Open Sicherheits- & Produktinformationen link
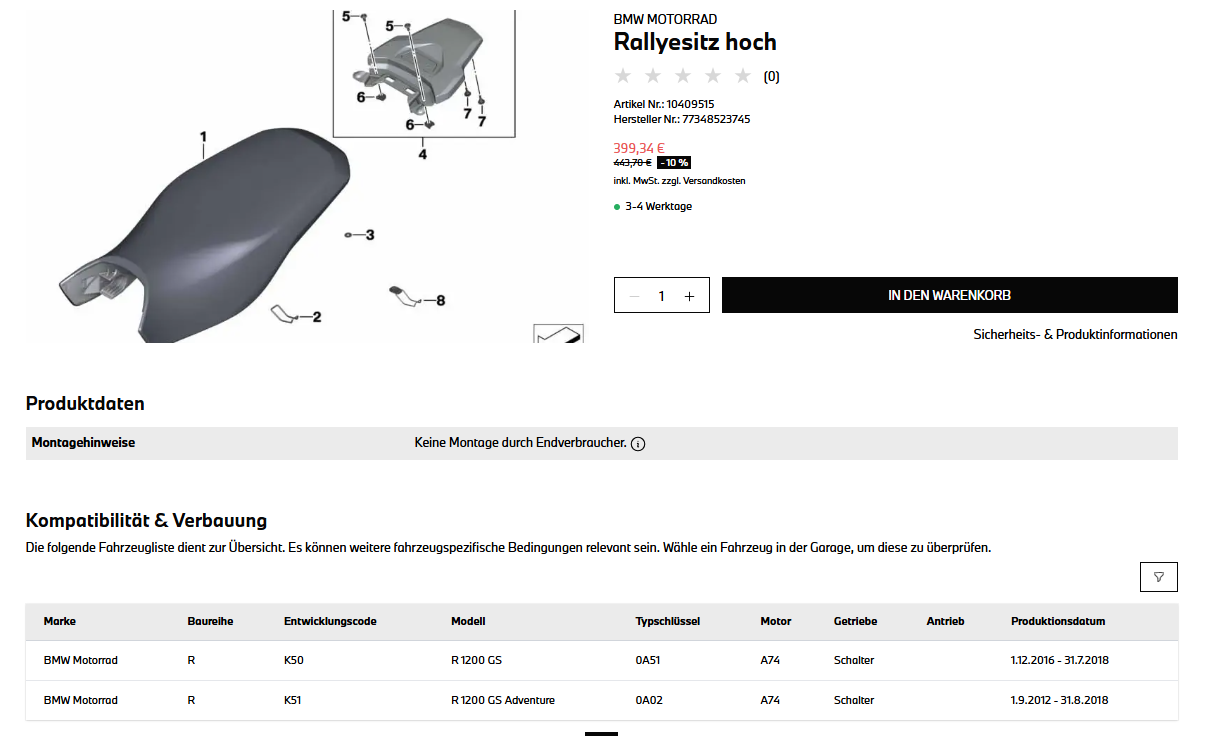1213x736 pixels. click(1075, 335)
